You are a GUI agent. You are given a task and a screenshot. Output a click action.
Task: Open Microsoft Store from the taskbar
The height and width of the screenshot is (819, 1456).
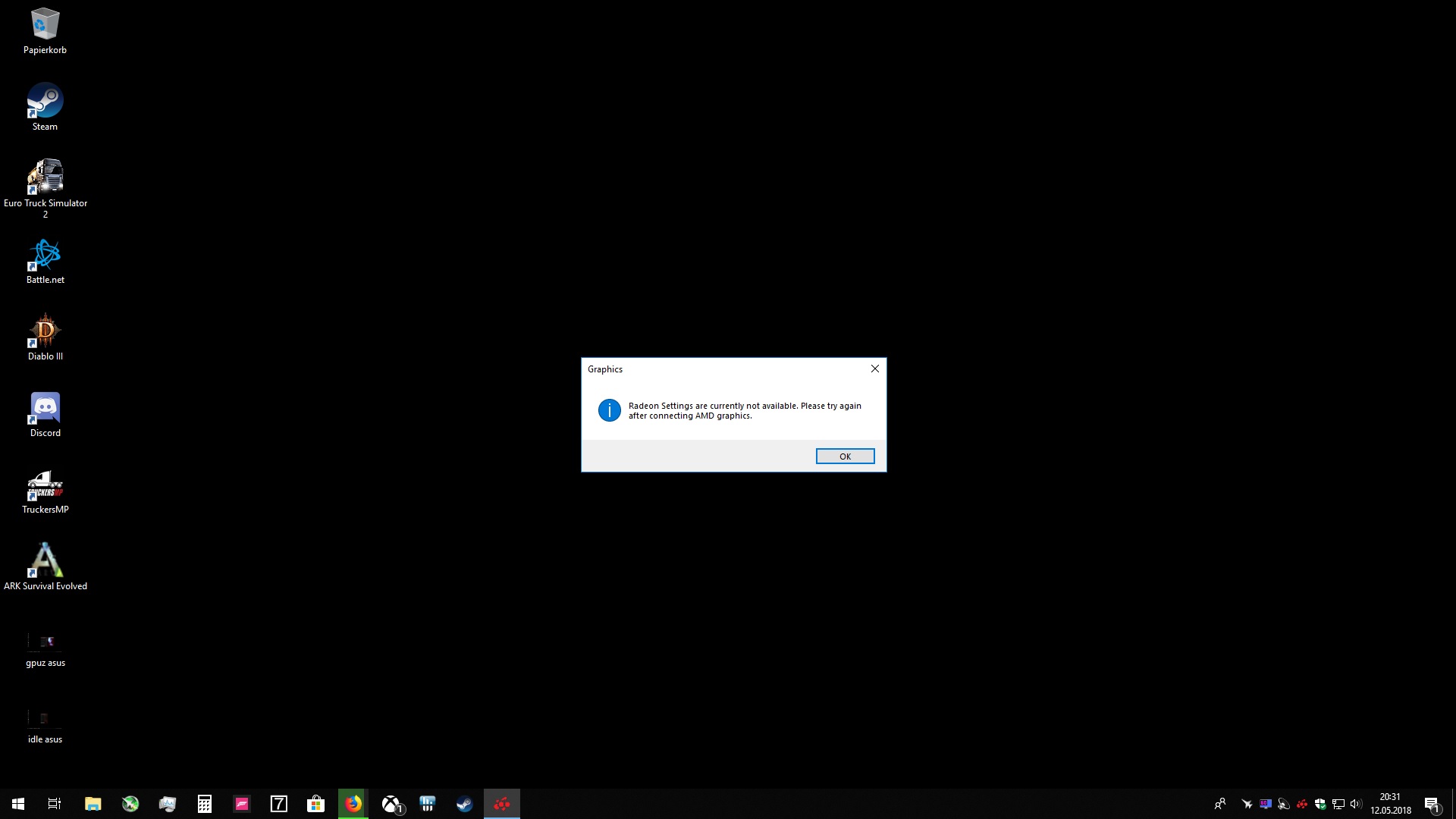[x=315, y=804]
